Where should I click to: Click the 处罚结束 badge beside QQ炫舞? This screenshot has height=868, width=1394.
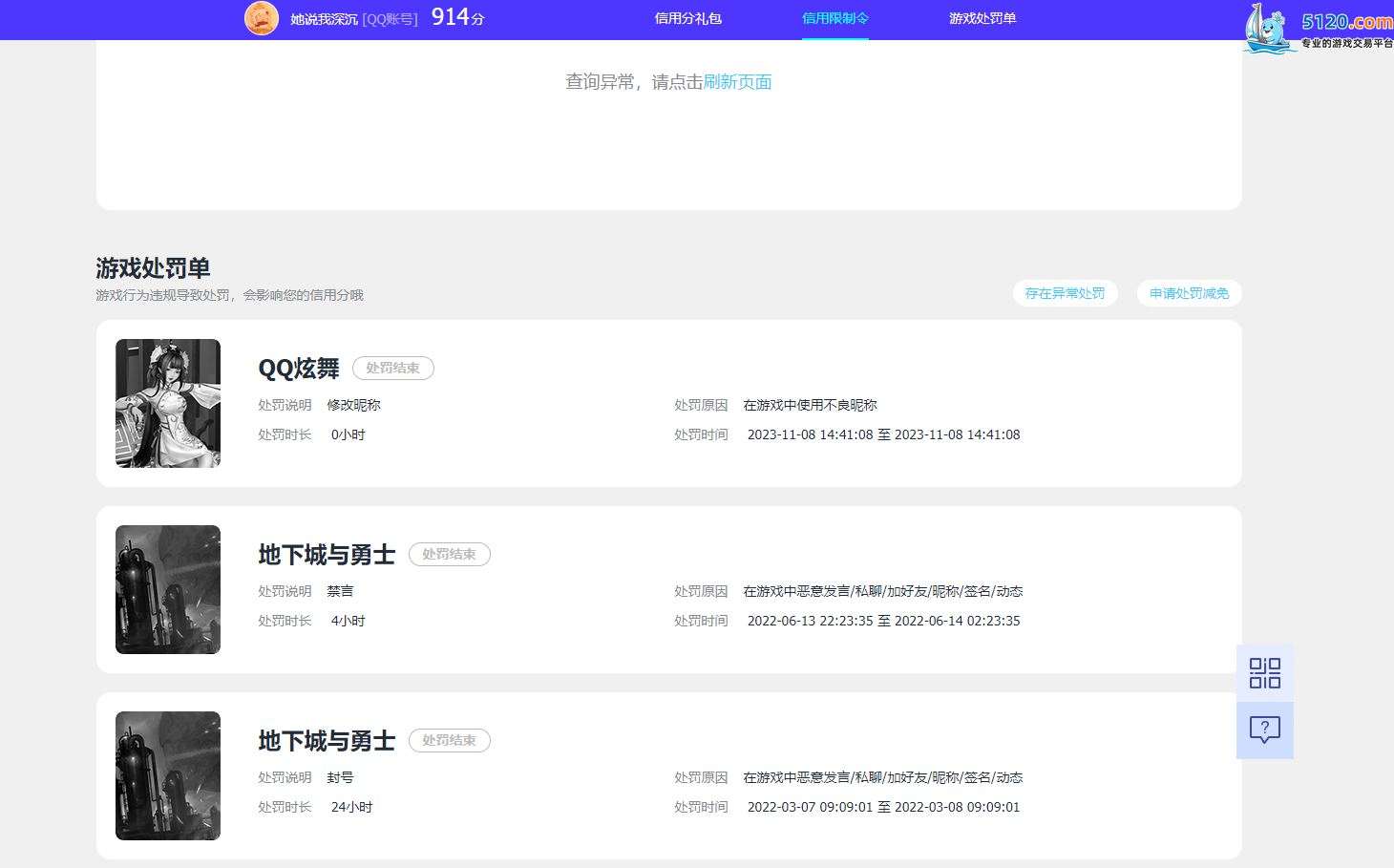click(392, 368)
